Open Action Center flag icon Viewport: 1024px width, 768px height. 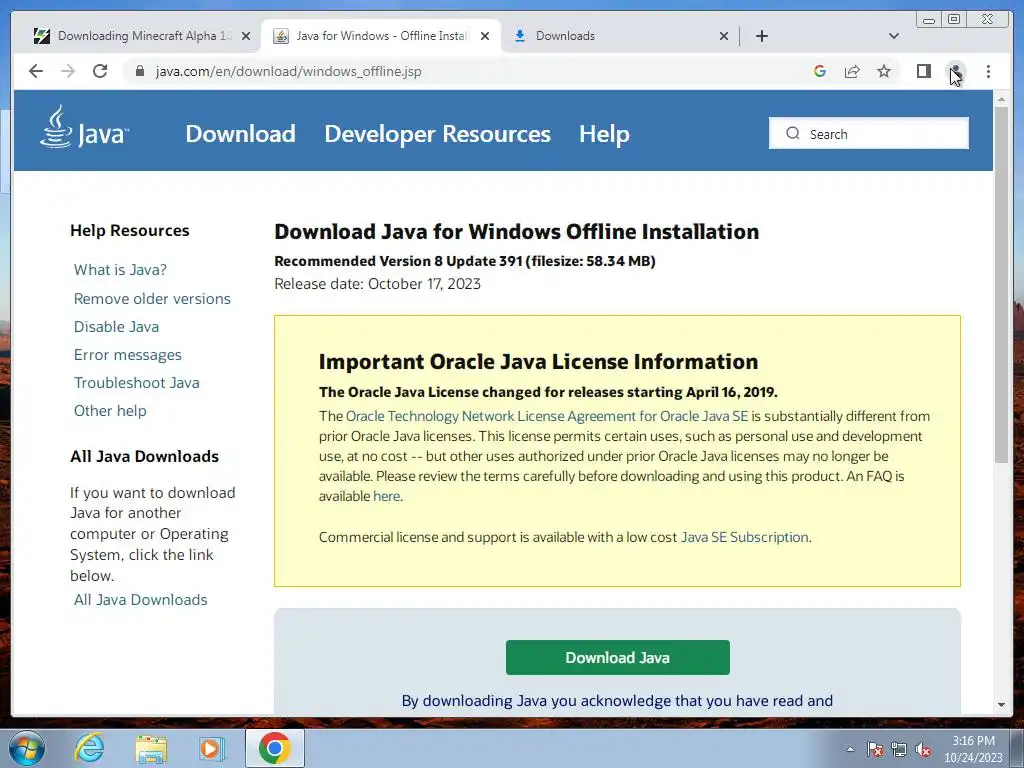(875, 750)
